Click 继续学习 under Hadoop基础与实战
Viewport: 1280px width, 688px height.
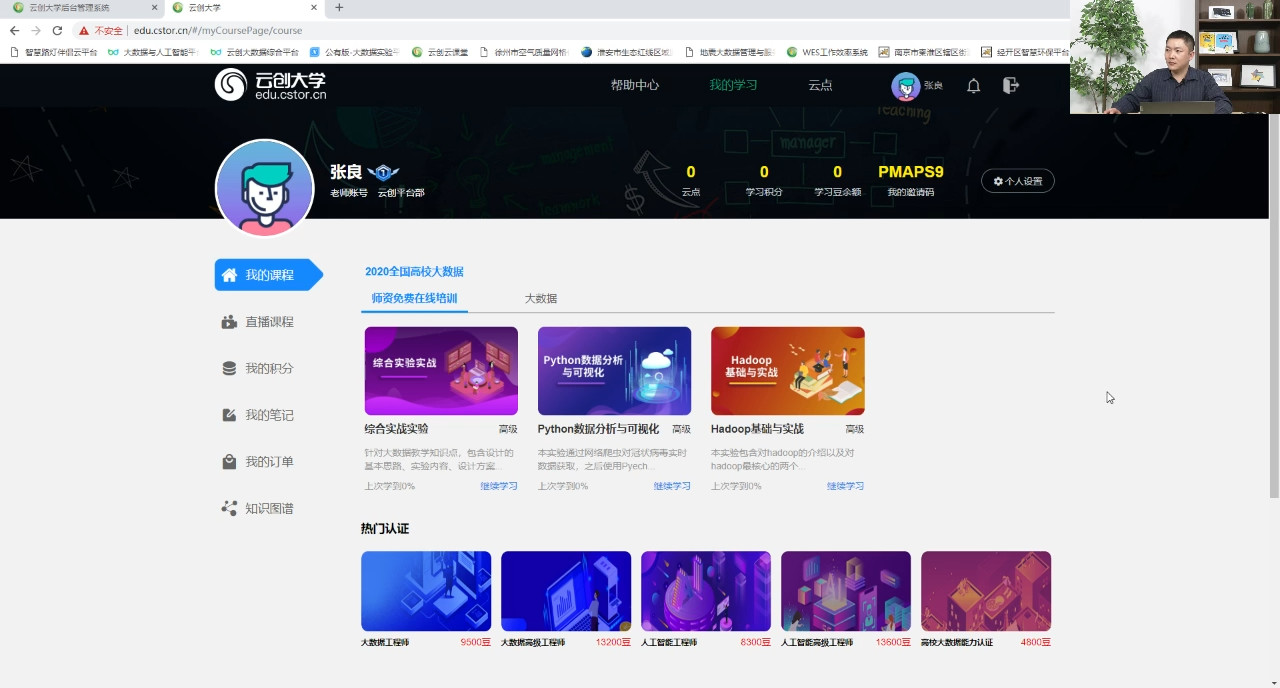coord(845,485)
